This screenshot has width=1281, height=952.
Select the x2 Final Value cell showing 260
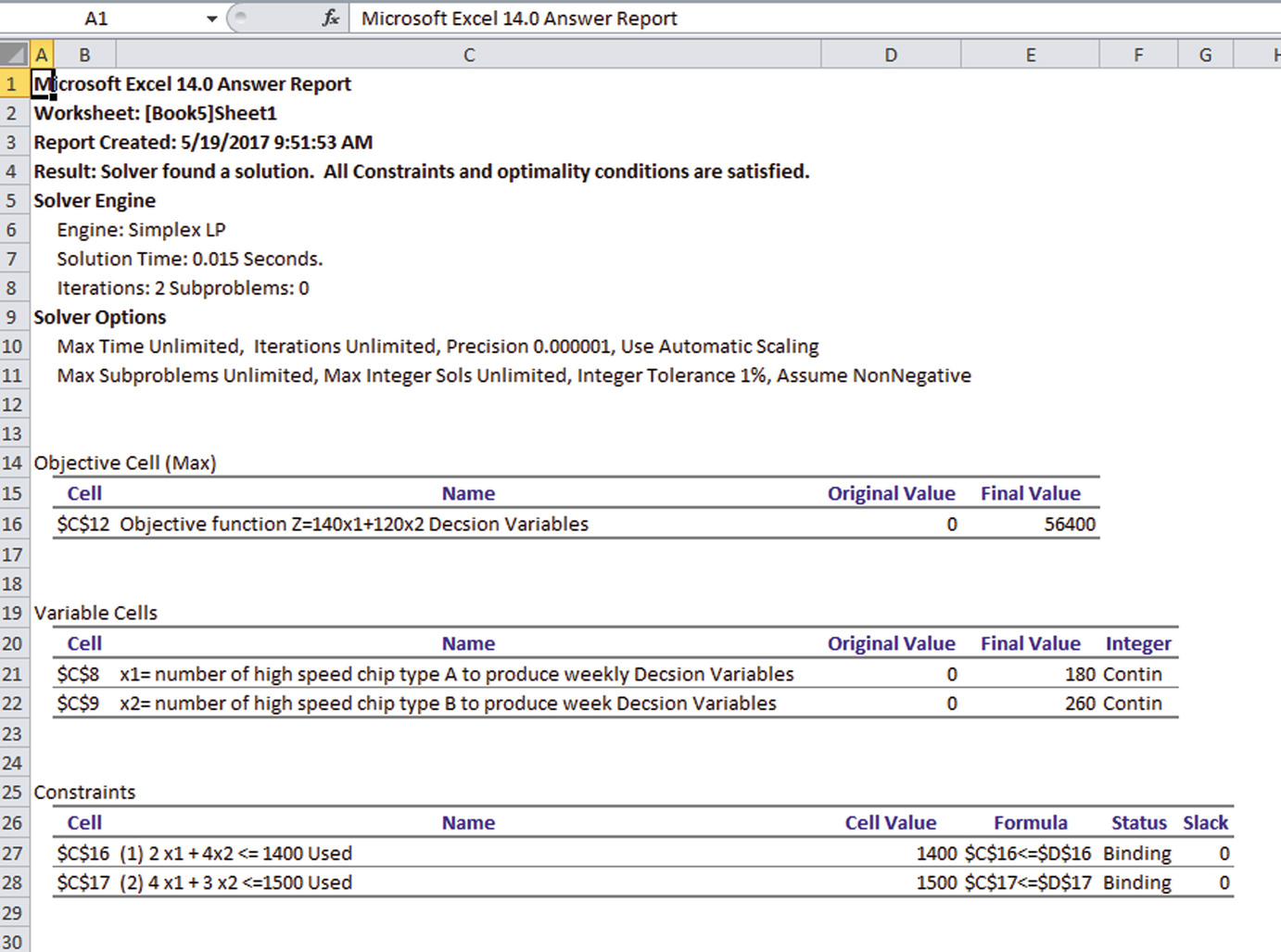tap(1031, 704)
